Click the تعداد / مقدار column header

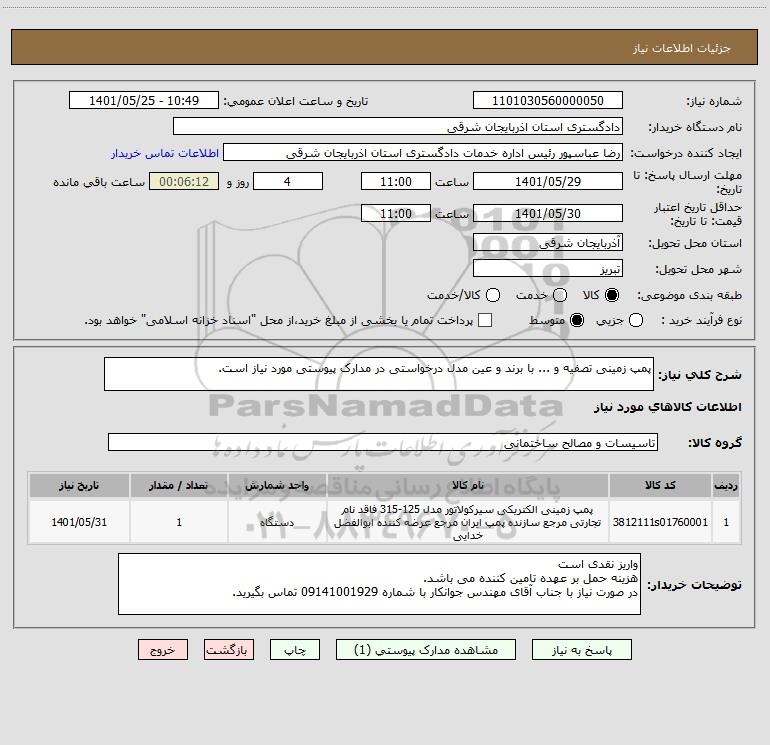[179, 486]
